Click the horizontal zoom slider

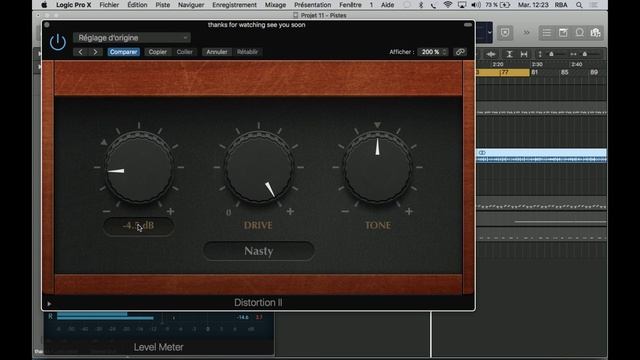tap(586, 54)
